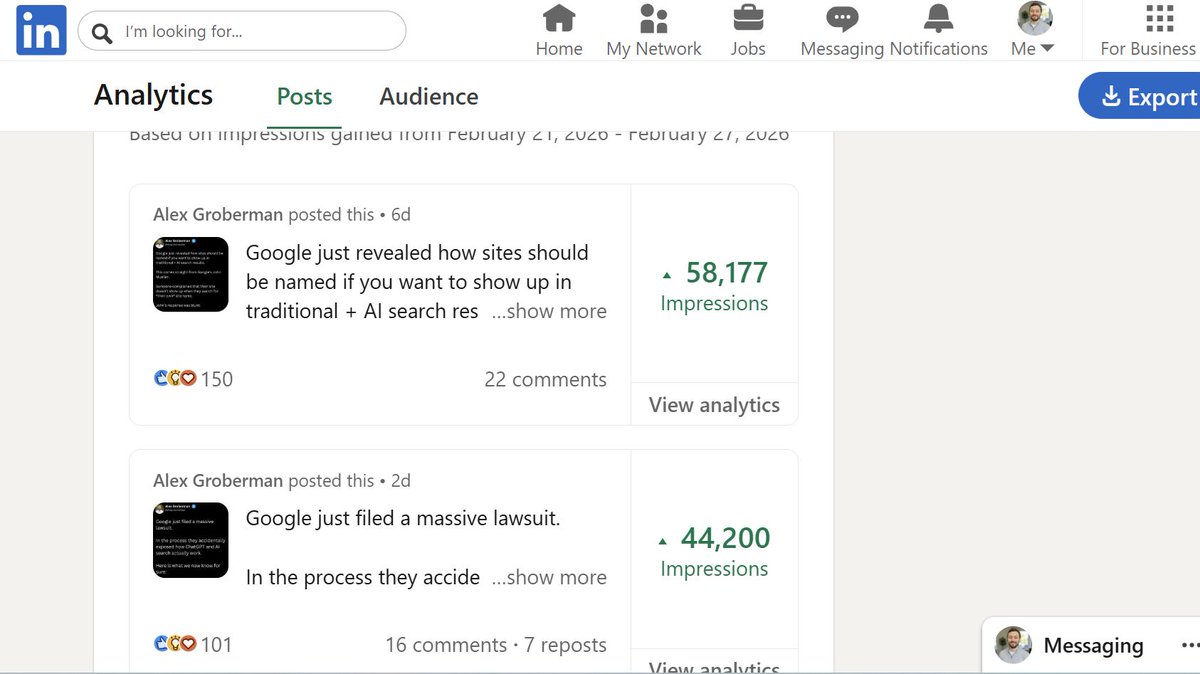Show more of the lawsuit post
This screenshot has width=1200, height=674.
click(x=549, y=577)
